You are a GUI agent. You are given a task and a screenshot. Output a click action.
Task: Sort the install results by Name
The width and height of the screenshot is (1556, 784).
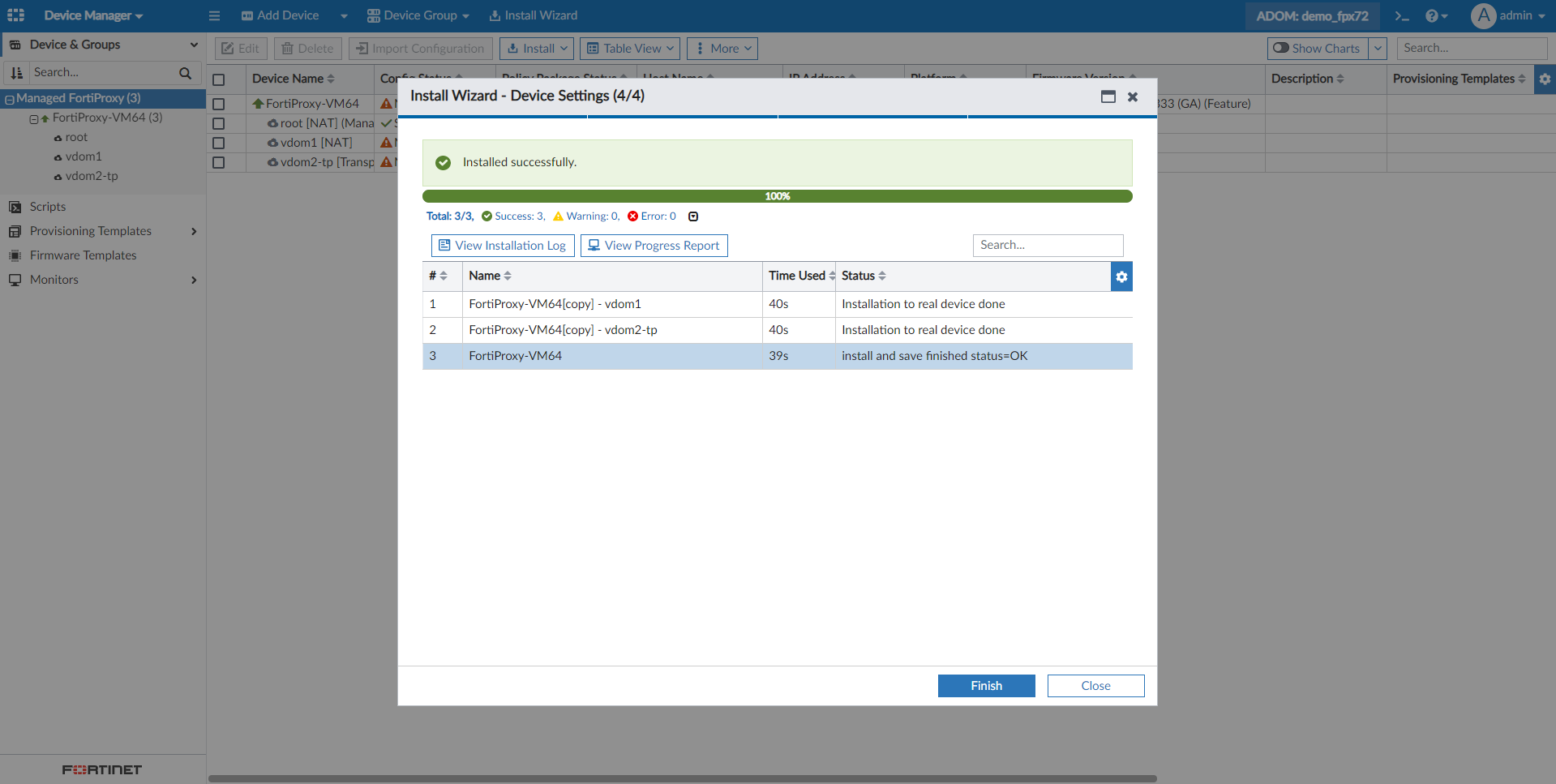point(508,276)
